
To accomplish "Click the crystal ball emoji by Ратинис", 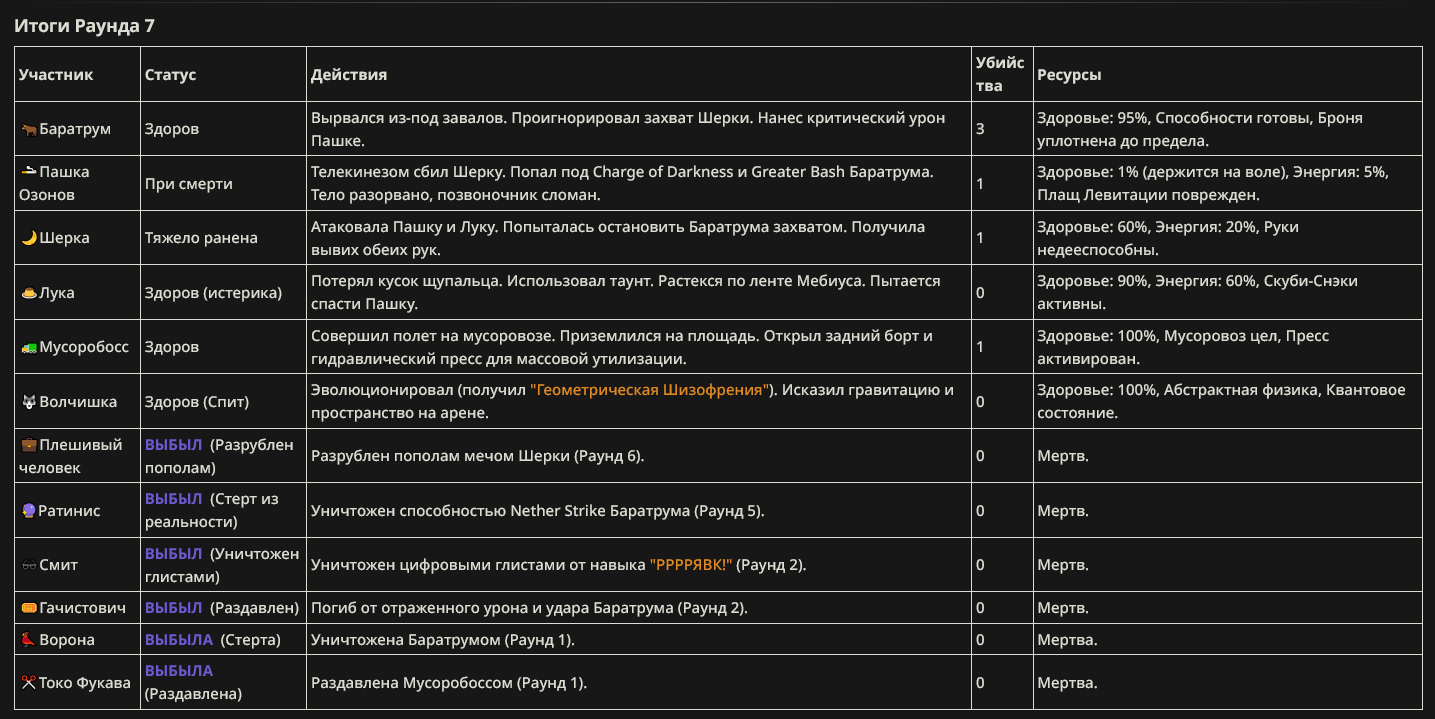I will pos(28,511).
